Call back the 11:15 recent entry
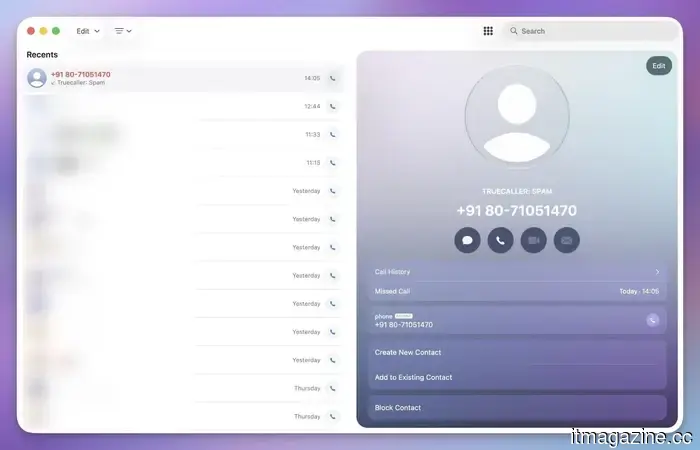The height and width of the screenshot is (450, 700). [x=333, y=162]
